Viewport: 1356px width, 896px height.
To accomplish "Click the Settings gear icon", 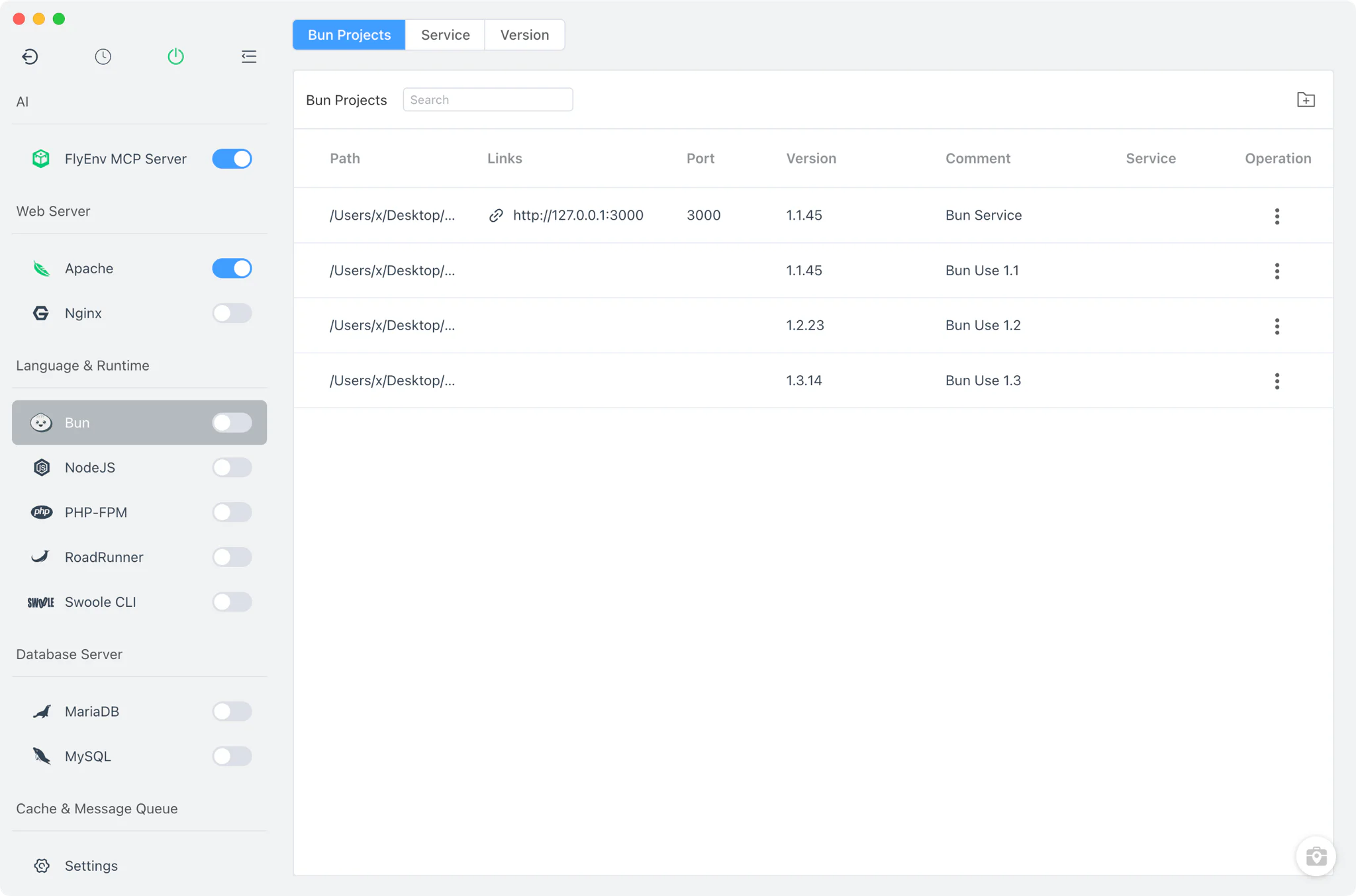I will (x=41, y=866).
